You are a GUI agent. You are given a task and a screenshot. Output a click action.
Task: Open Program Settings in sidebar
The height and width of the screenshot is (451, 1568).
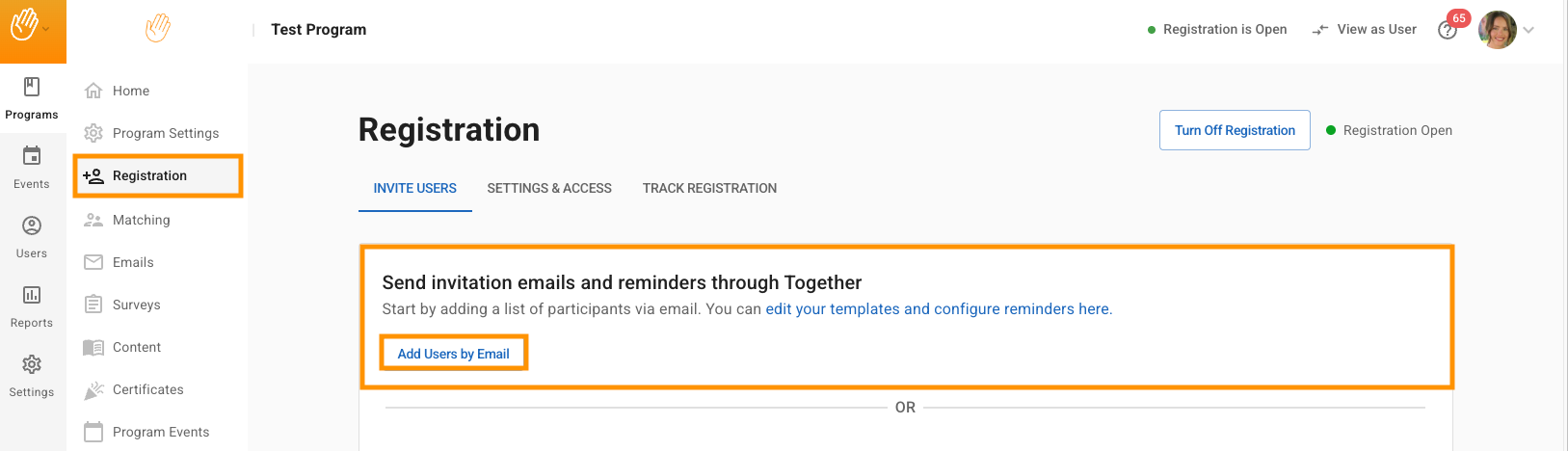tap(165, 133)
